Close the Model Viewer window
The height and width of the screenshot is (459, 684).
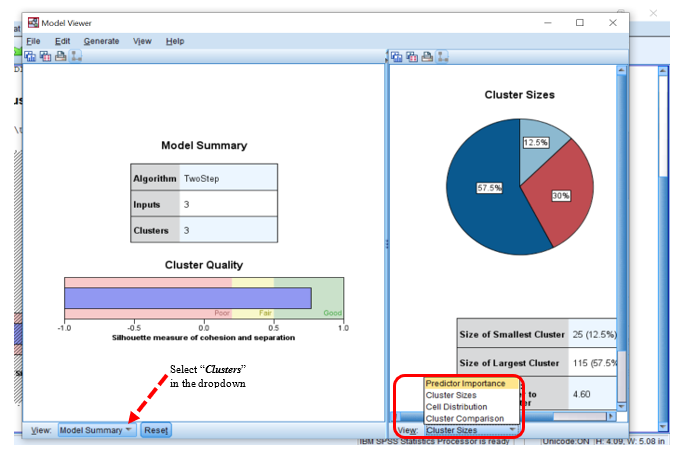coord(613,23)
